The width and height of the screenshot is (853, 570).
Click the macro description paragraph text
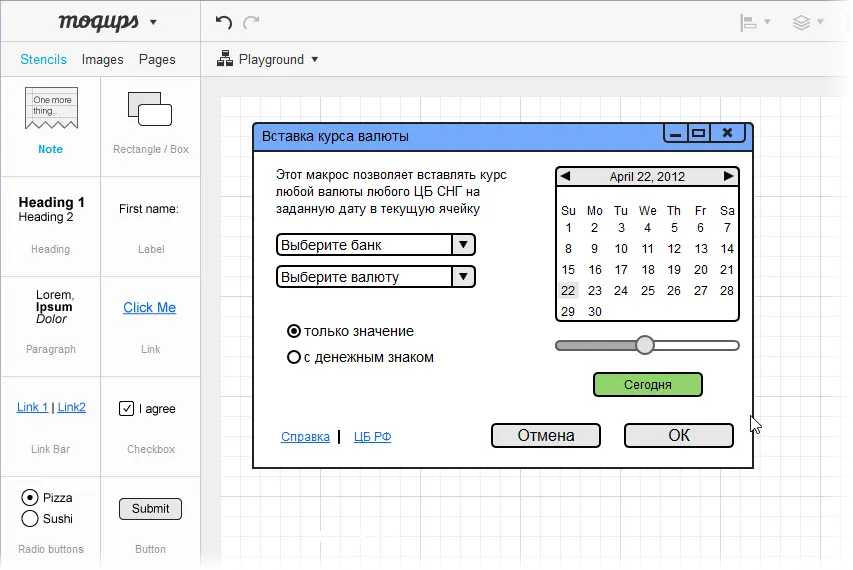click(391, 191)
